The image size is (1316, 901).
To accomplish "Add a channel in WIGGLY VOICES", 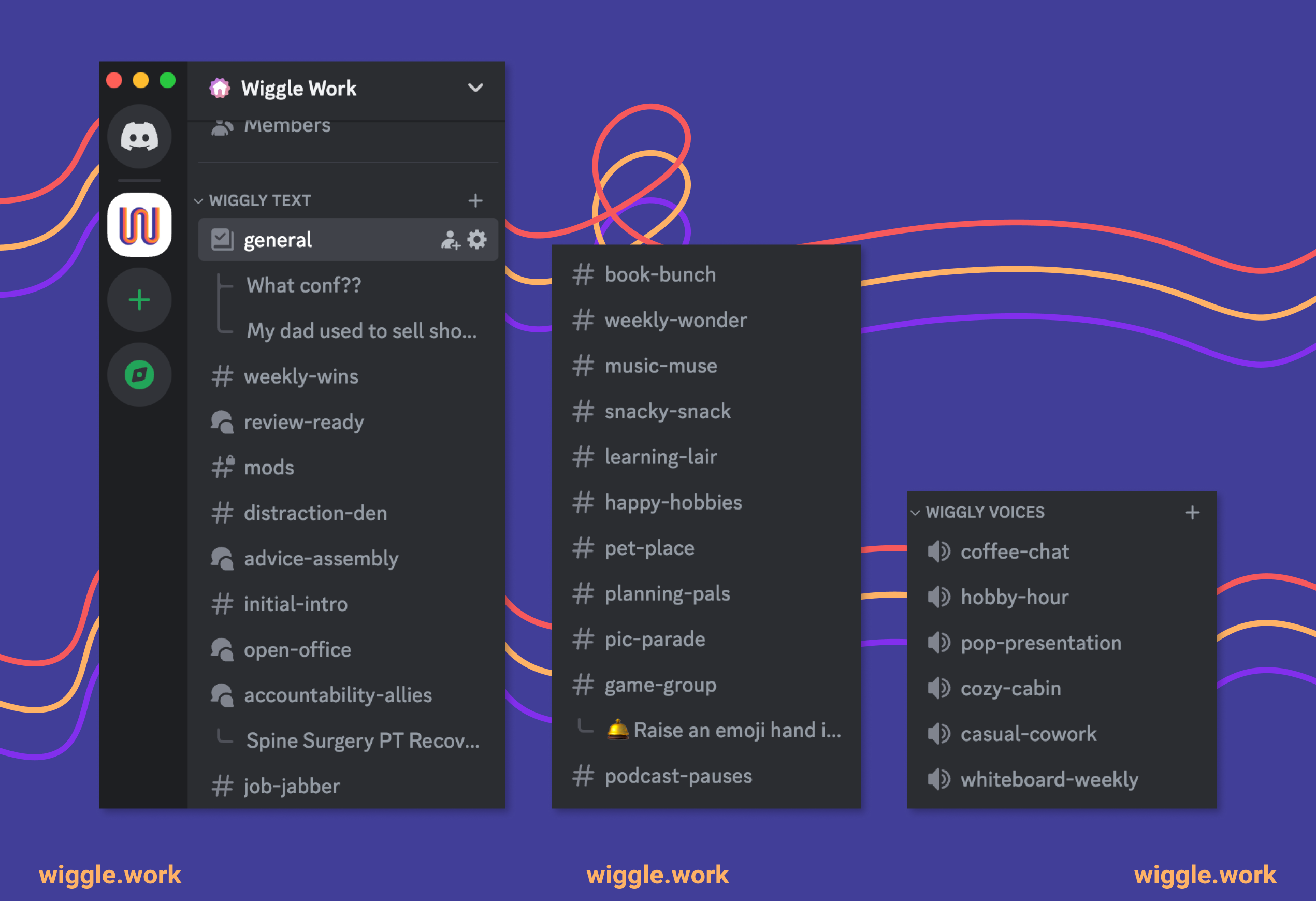I will coord(1193,512).
